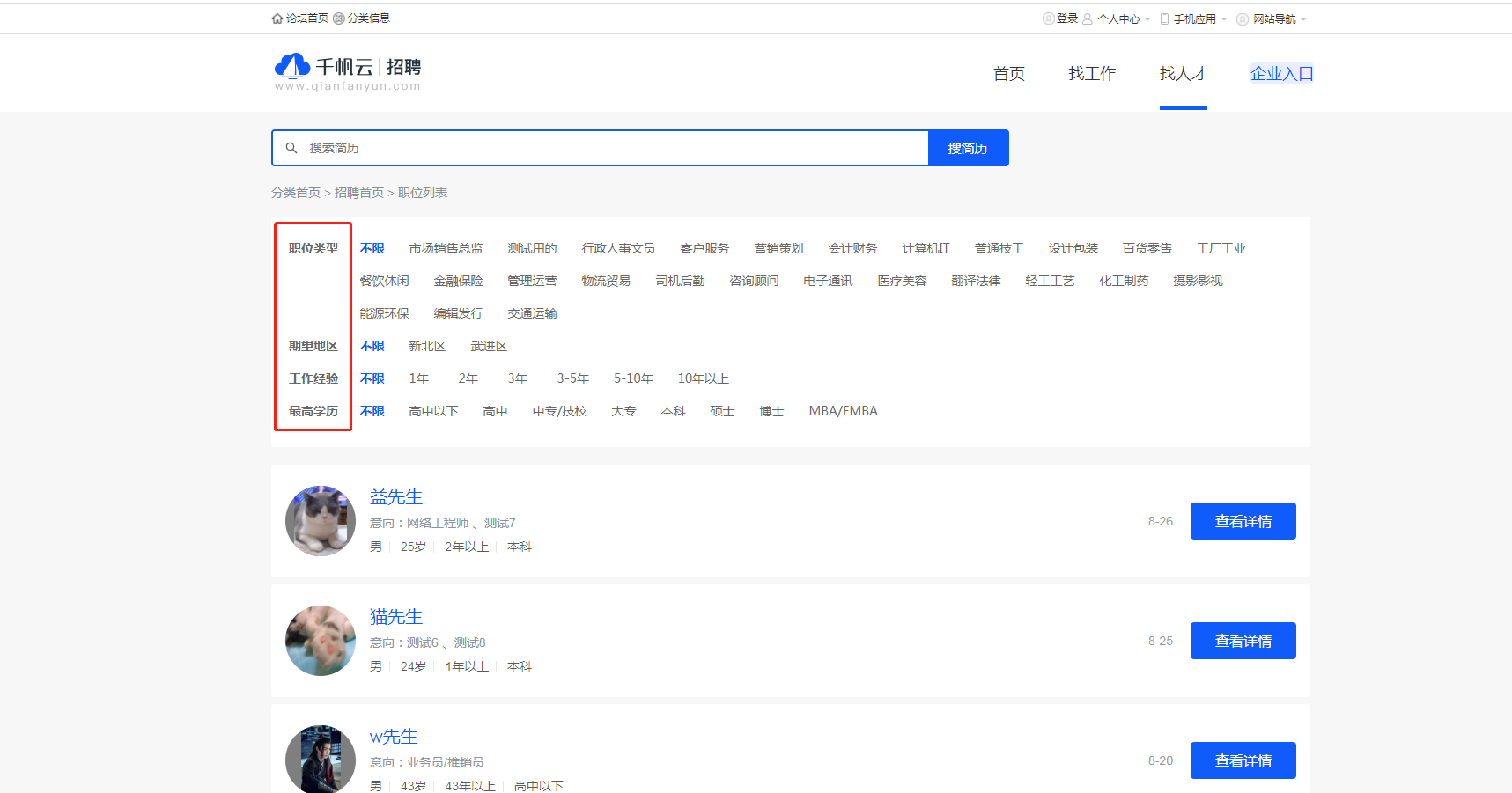
Task: Filter by 营销策划
Action: click(779, 248)
